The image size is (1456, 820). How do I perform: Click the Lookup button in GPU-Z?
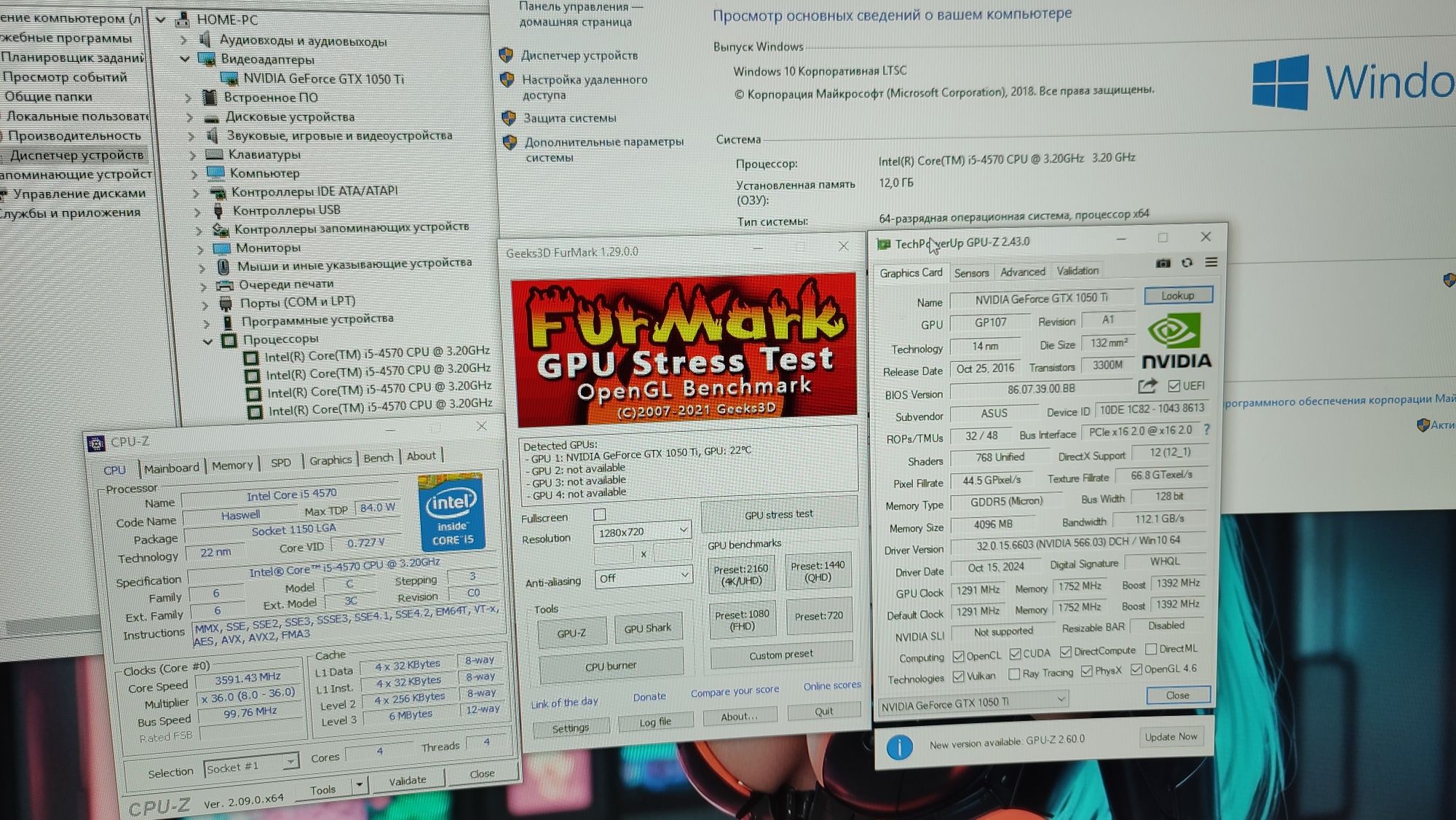coord(1178,296)
